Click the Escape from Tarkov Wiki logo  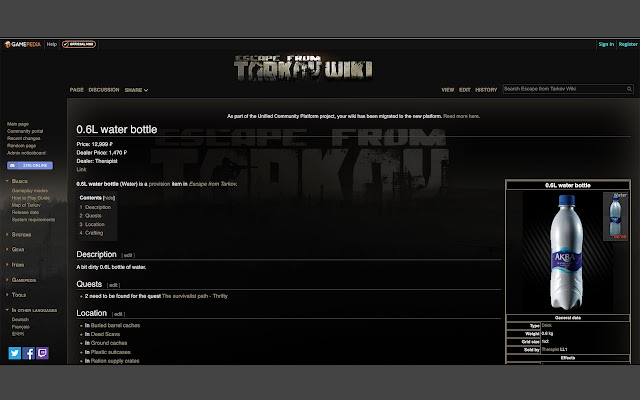[303, 68]
